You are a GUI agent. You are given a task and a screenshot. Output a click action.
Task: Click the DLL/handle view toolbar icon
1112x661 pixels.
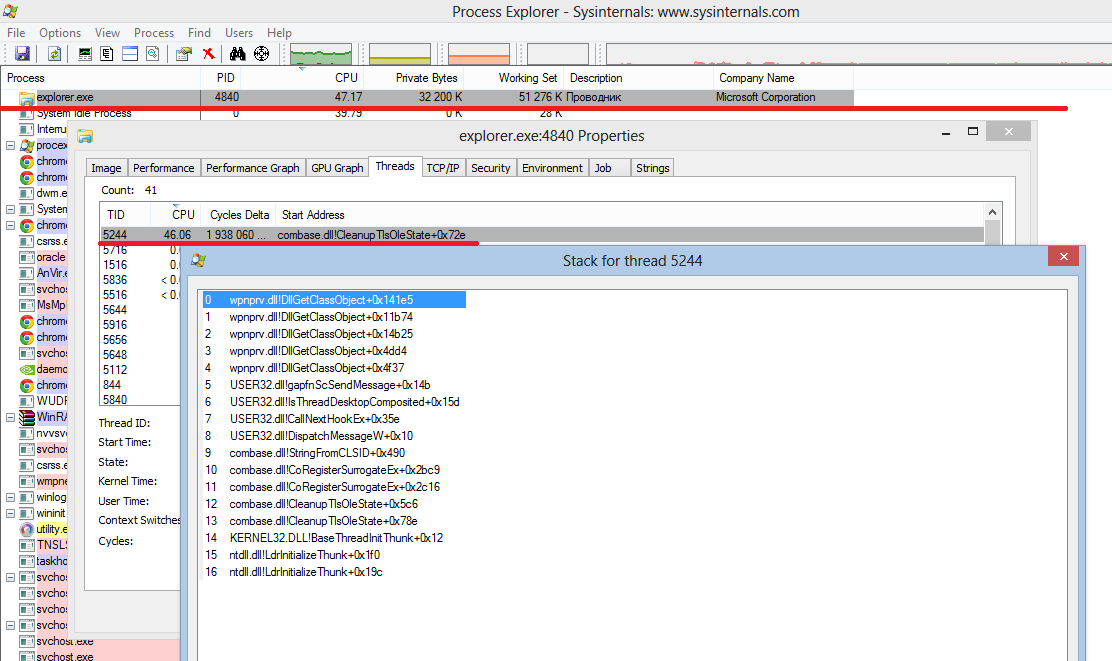(152, 54)
